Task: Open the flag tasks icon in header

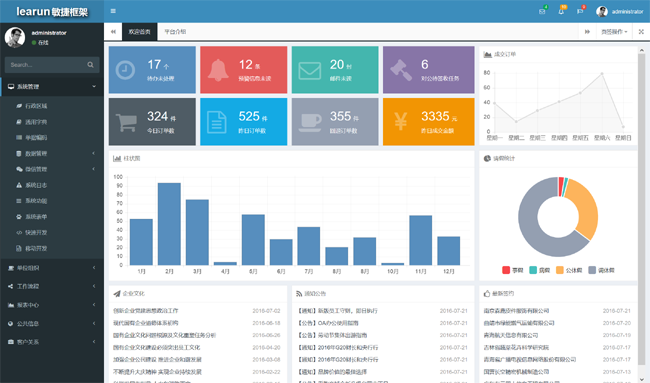Action: point(580,12)
